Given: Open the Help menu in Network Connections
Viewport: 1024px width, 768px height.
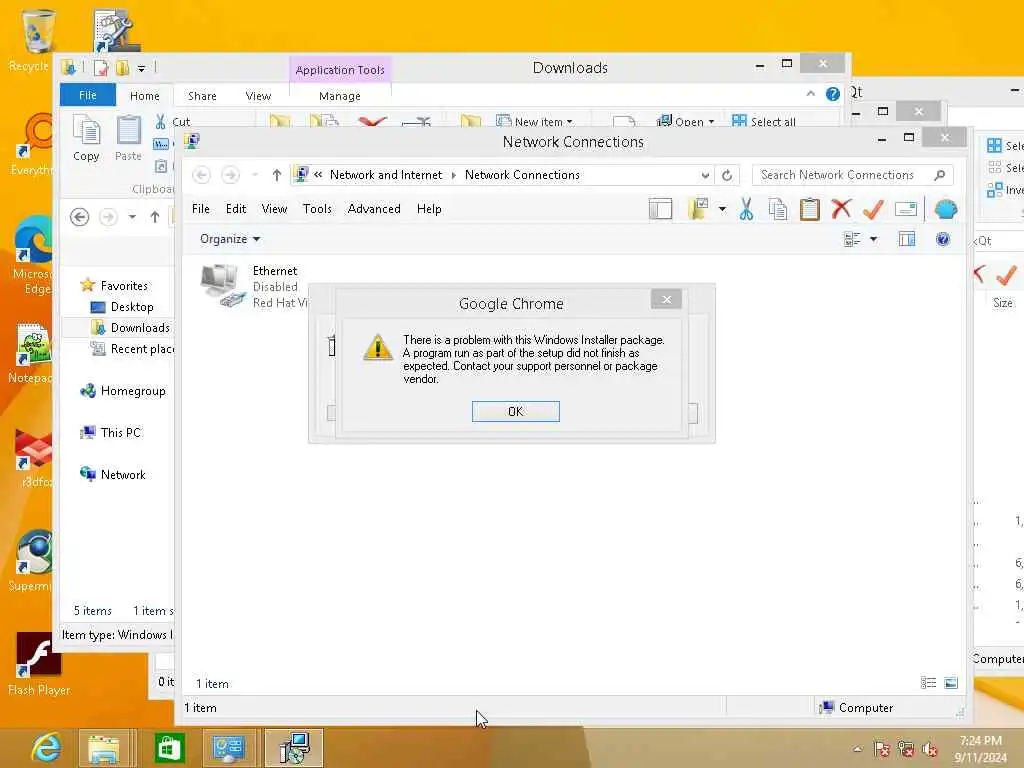Looking at the screenshot, I should [429, 209].
